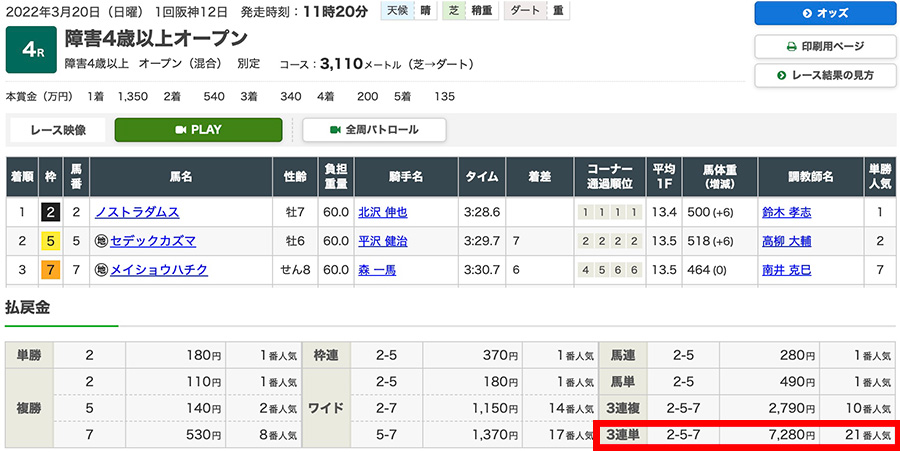Open the 印刷用ページ print page
Image resolution: width=900 pixels, height=452 pixels.
coord(825,46)
